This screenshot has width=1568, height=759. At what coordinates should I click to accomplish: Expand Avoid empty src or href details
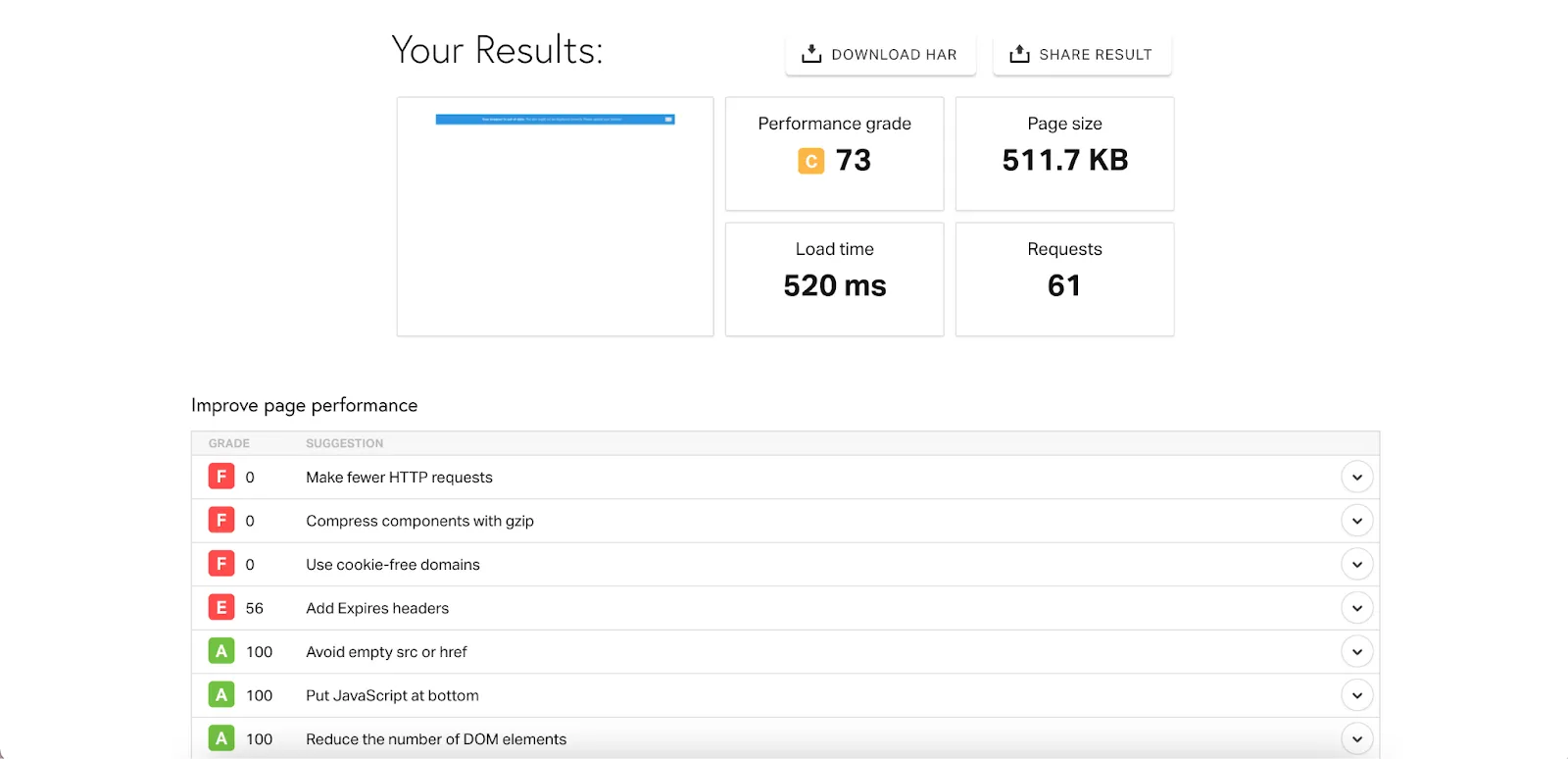(x=1356, y=652)
